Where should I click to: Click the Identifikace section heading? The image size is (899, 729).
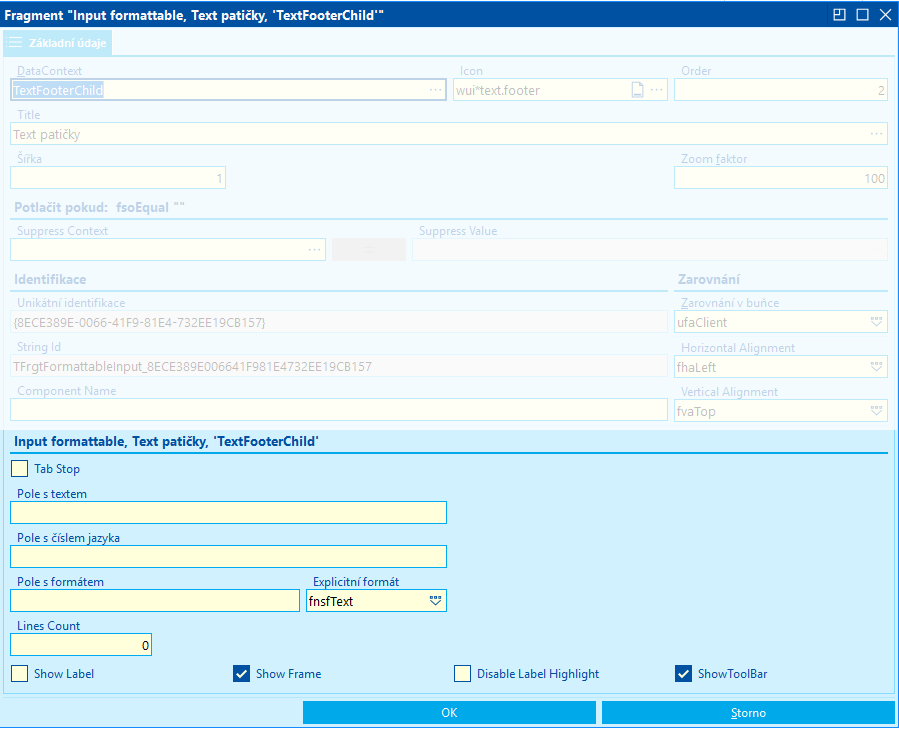click(50, 279)
